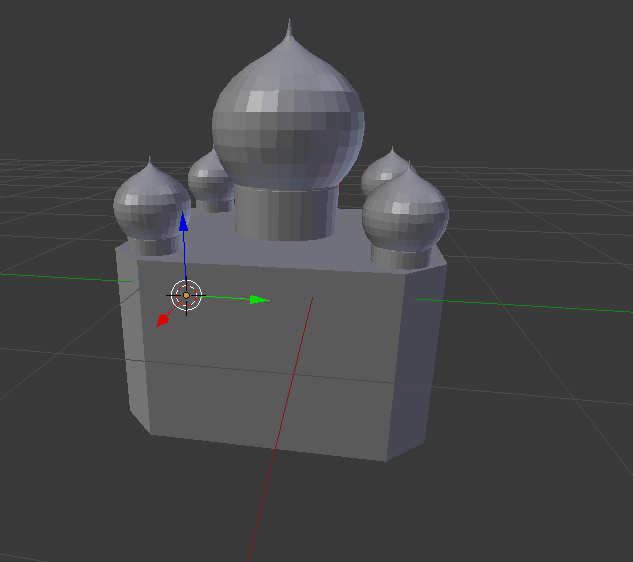633x562 pixels.
Task: Select the cylindrical drum under the central dome
Action: click(286, 212)
